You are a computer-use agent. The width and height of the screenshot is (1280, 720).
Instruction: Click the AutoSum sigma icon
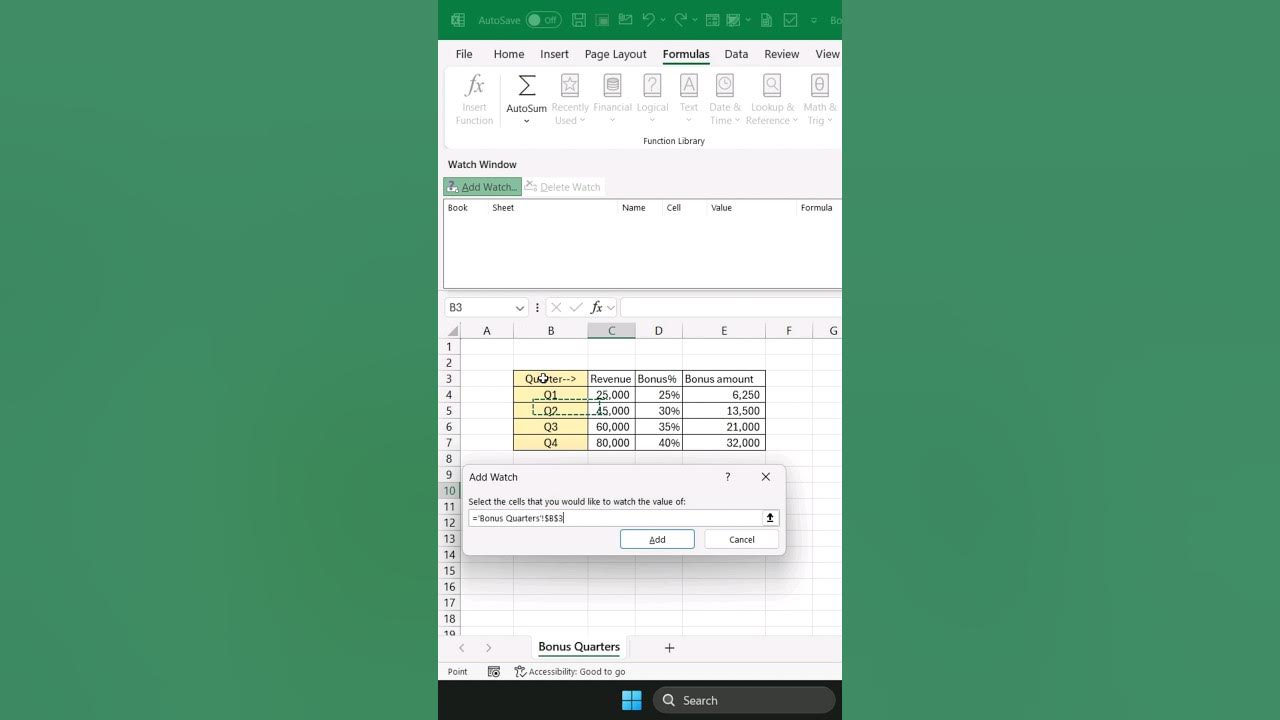coord(526,87)
